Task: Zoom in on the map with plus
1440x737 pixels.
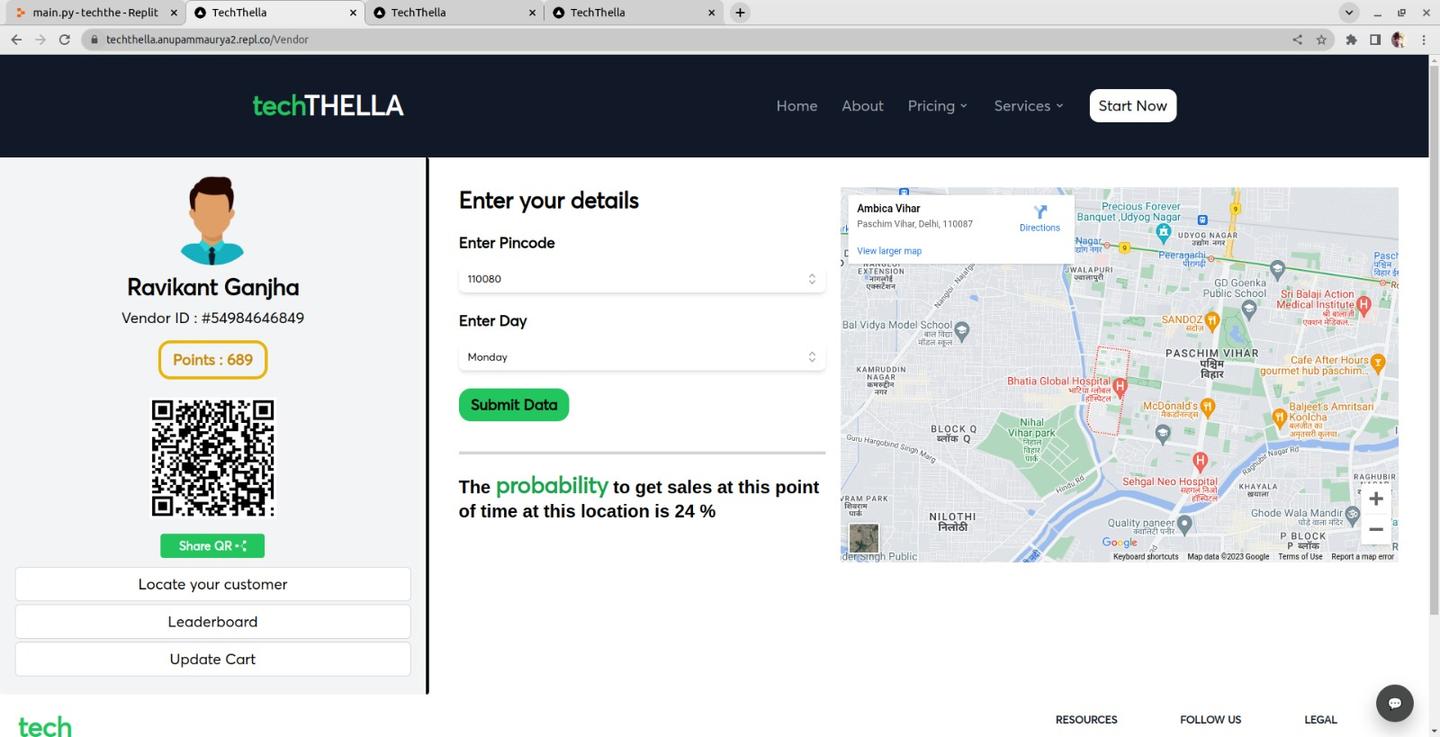Action: [x=1376, y=499]
